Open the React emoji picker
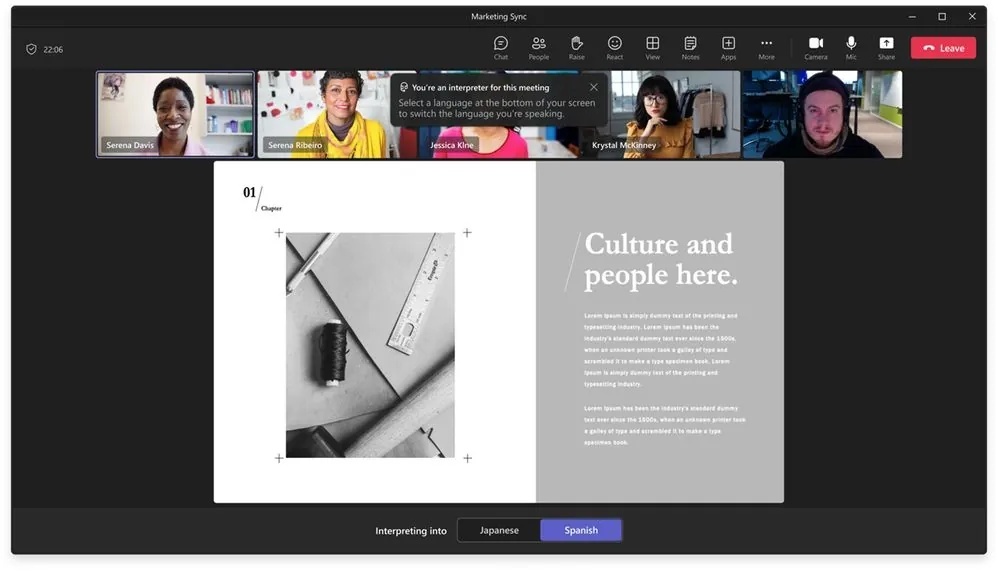Image resolution: width=998 pixels, height=571 pixels. (615, 47)
